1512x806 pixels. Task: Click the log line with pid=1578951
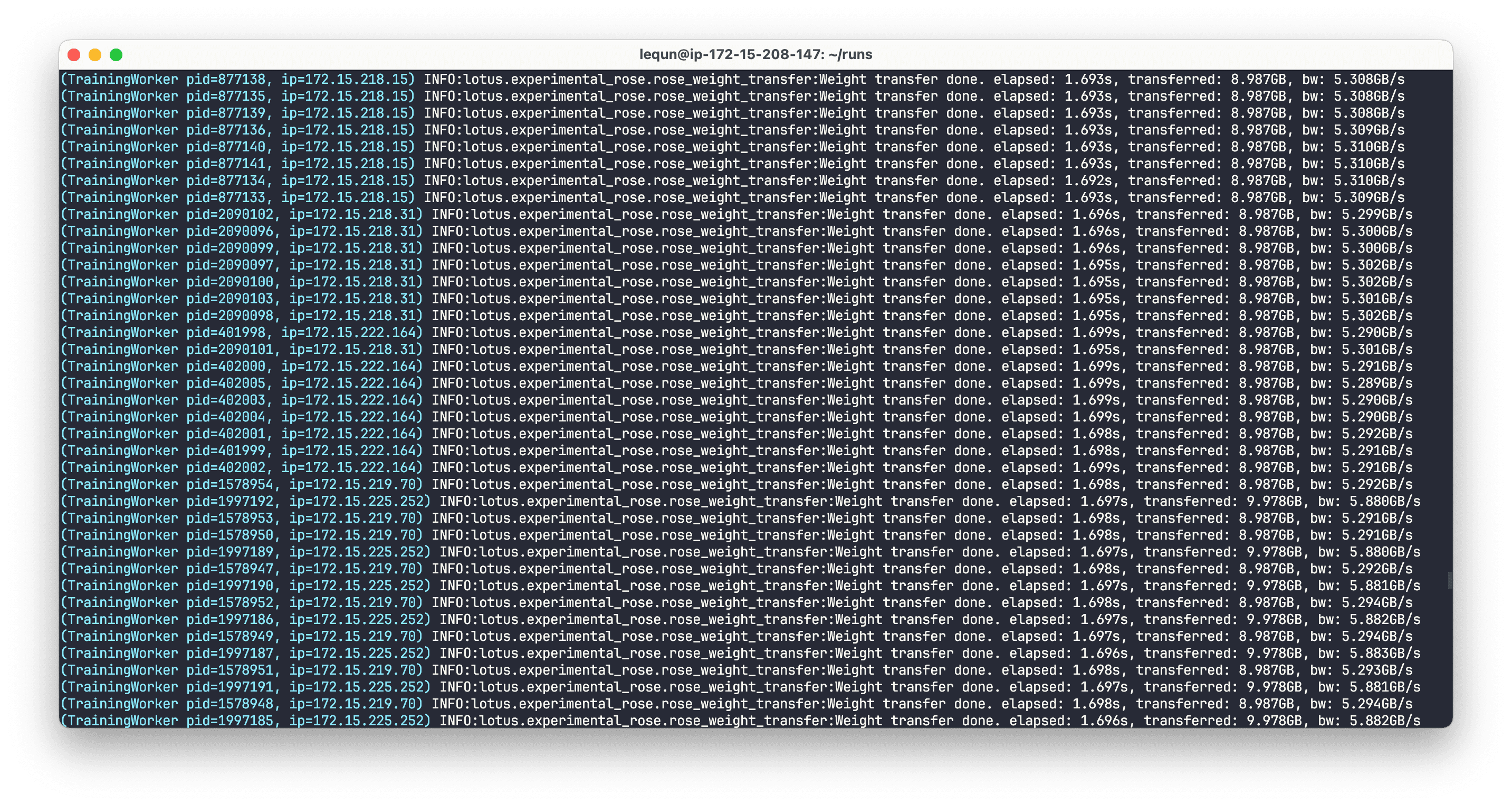(x=736, y=671)
